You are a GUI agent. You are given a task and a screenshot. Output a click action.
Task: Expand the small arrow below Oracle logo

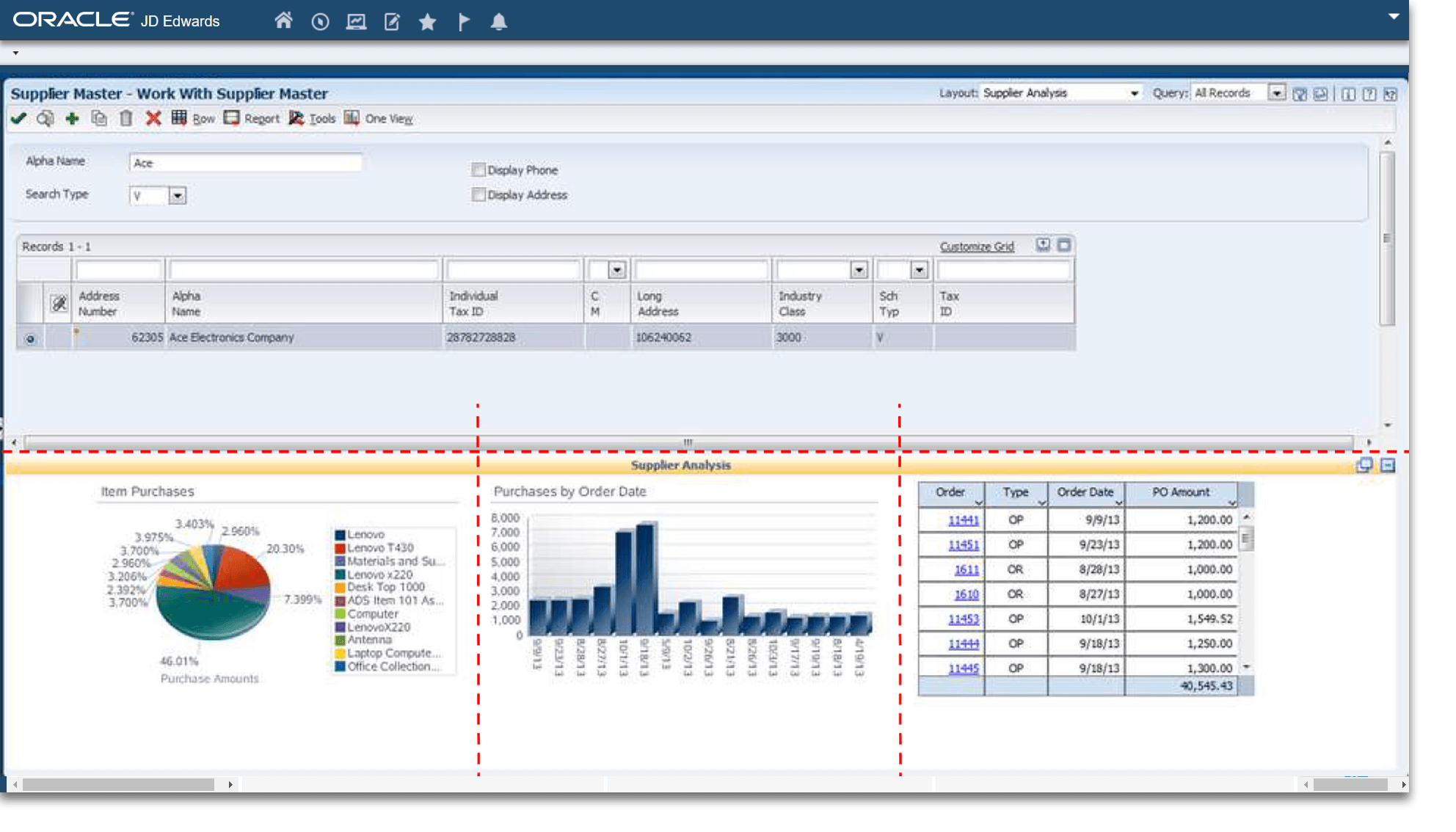coord(15,53)
